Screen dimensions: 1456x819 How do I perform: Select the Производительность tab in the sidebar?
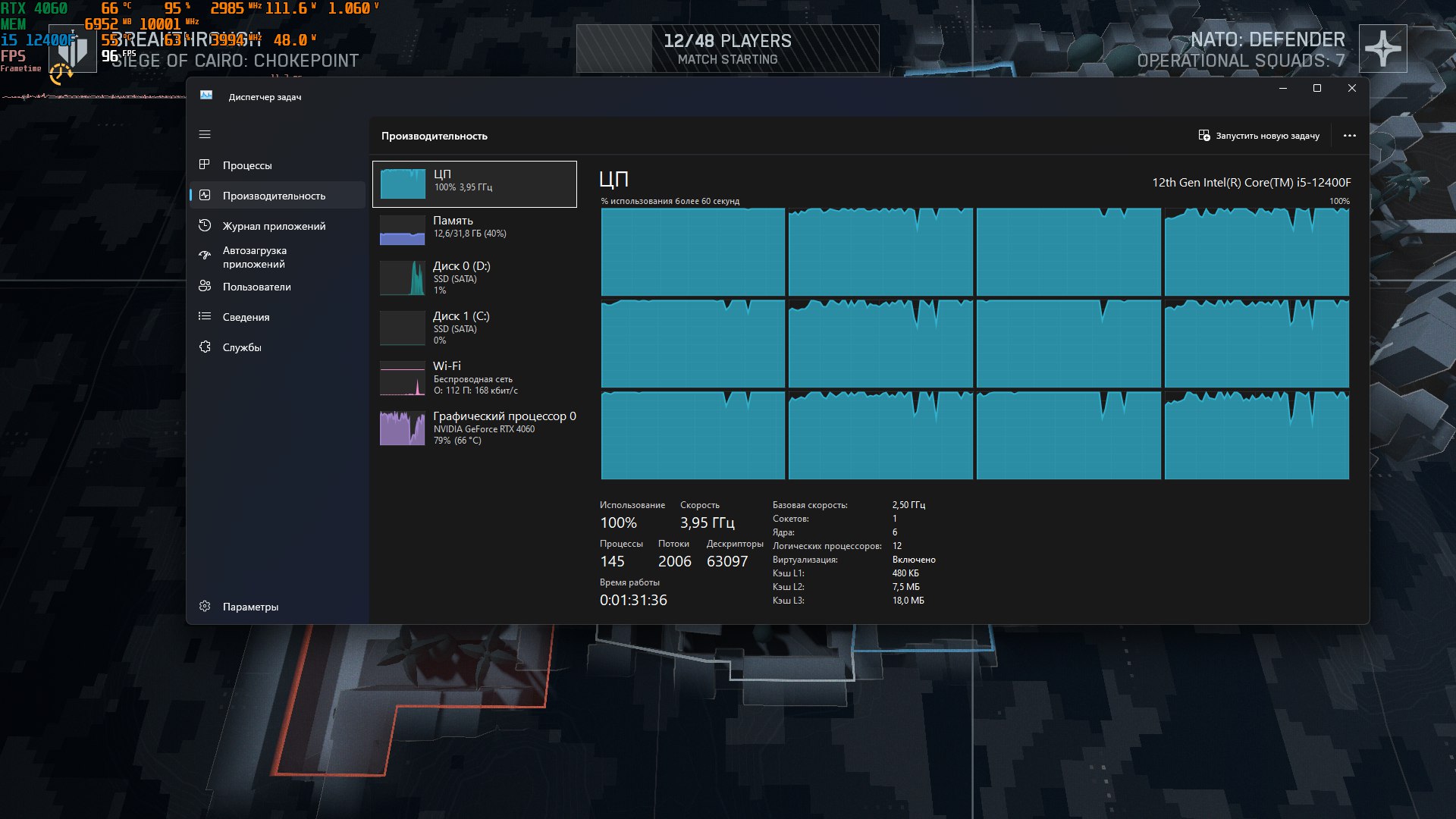point(274,196)
